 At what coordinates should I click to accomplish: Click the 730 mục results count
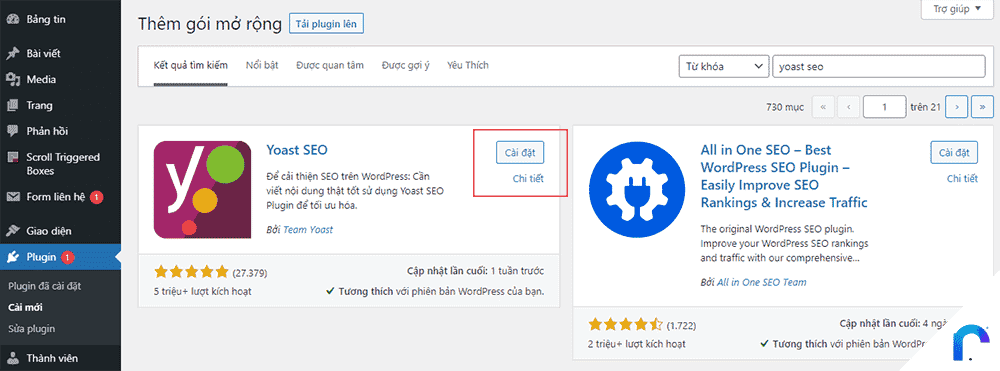click(784, 107)
